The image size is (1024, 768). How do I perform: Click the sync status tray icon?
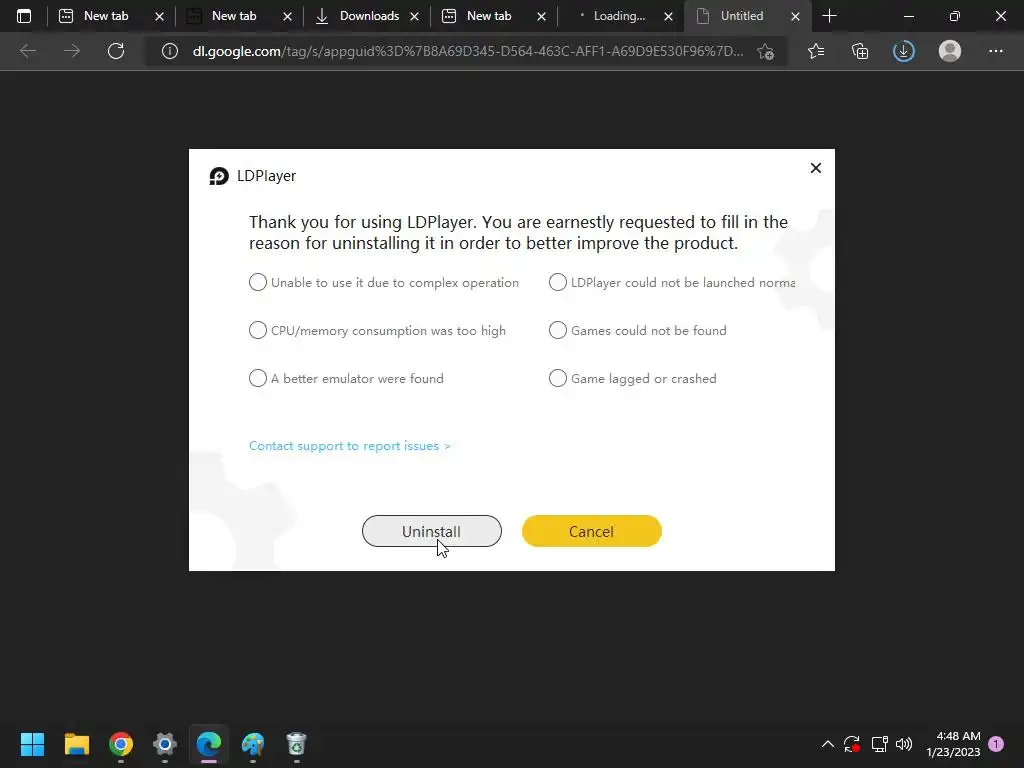pyautogui.click(x=852, y=744)
